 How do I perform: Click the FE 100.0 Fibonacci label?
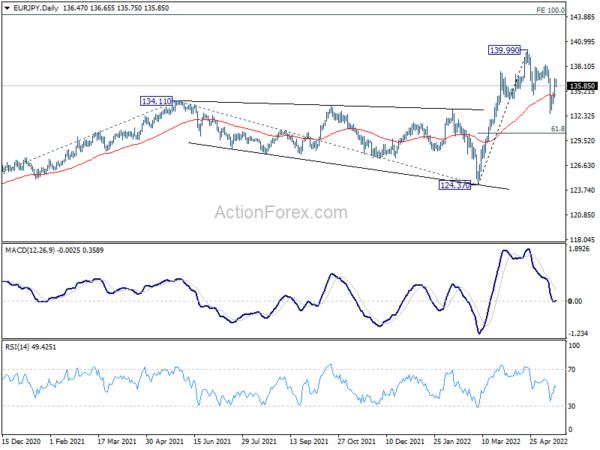tap(550, 10)
